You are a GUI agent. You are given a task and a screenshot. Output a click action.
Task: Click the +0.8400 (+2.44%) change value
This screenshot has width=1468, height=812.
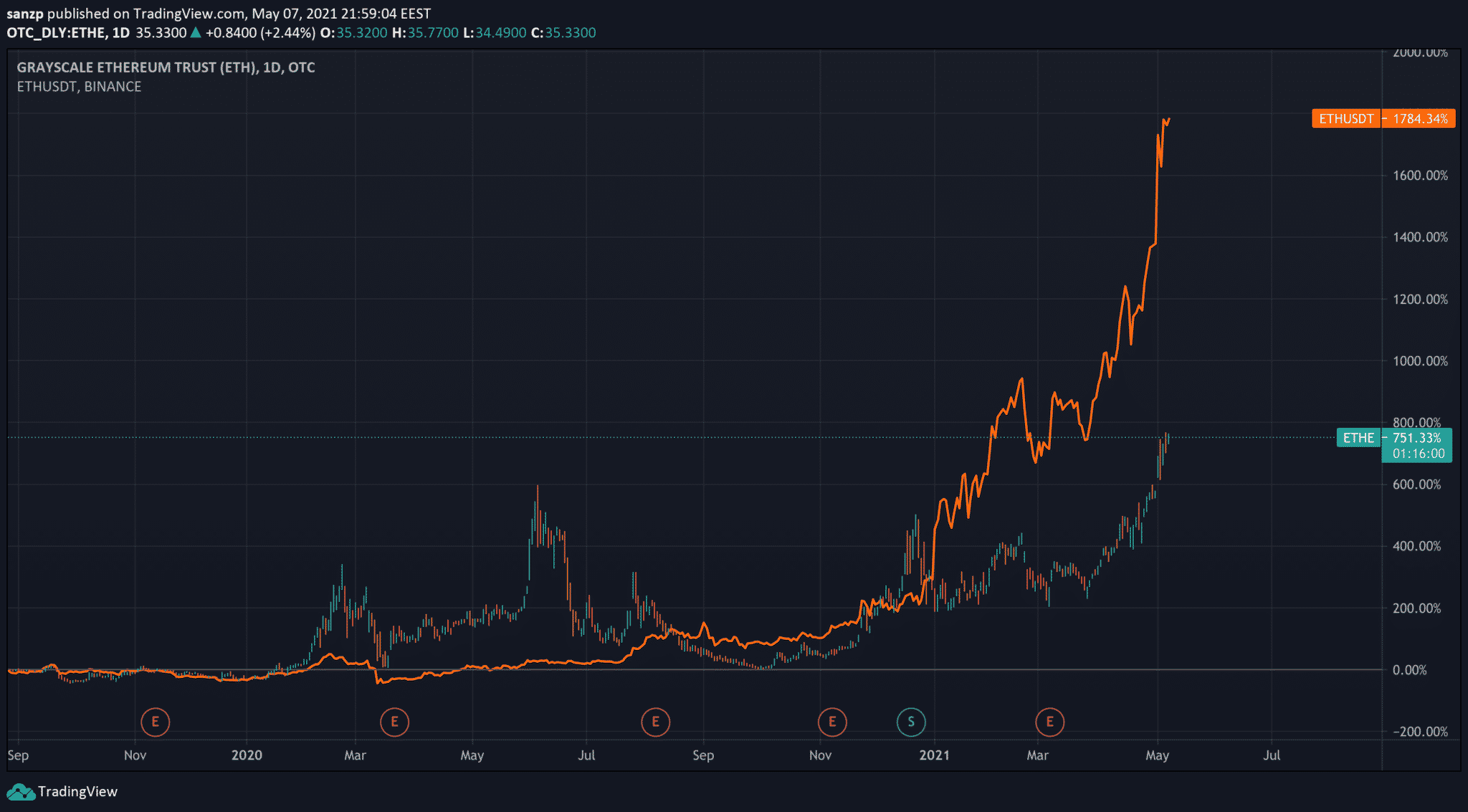pos(260,33)
